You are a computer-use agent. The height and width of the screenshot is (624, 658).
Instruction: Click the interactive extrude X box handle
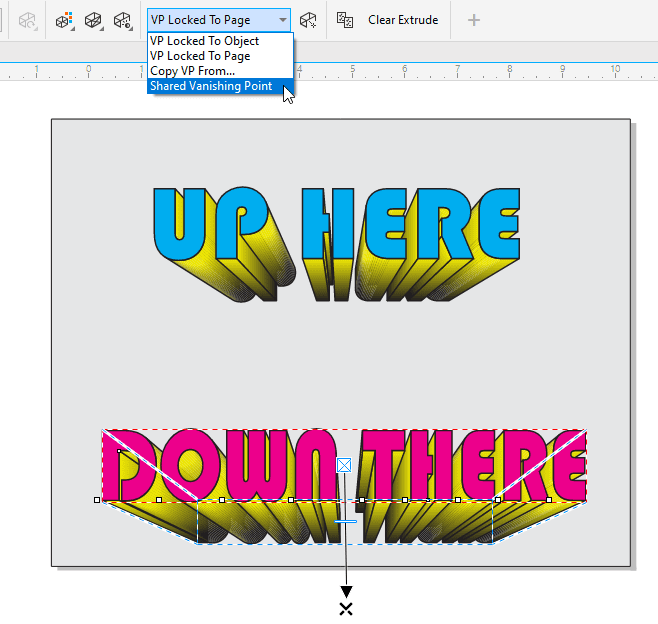(x=344, y=464)
